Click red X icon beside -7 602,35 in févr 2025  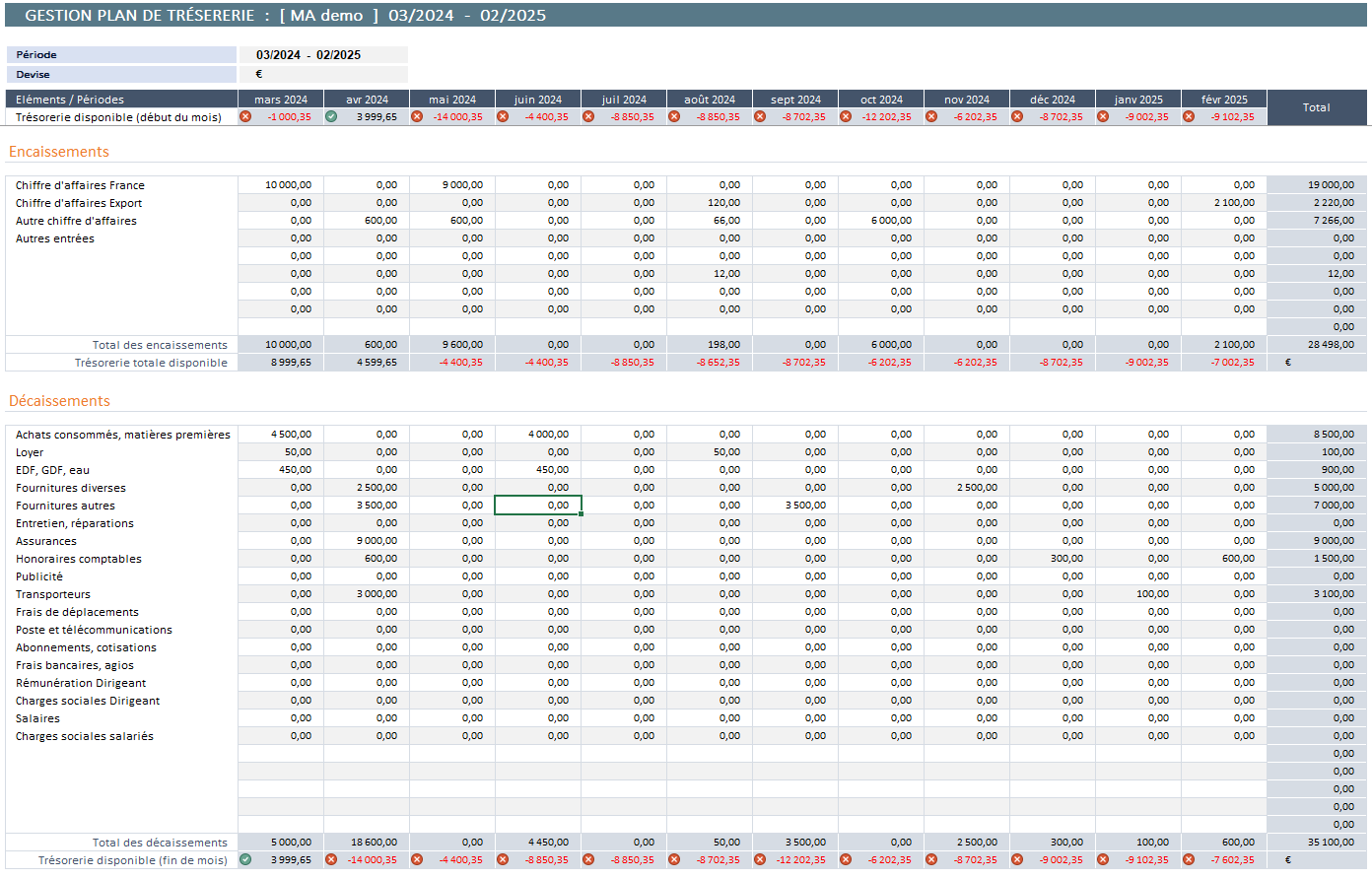(1189, 859)
